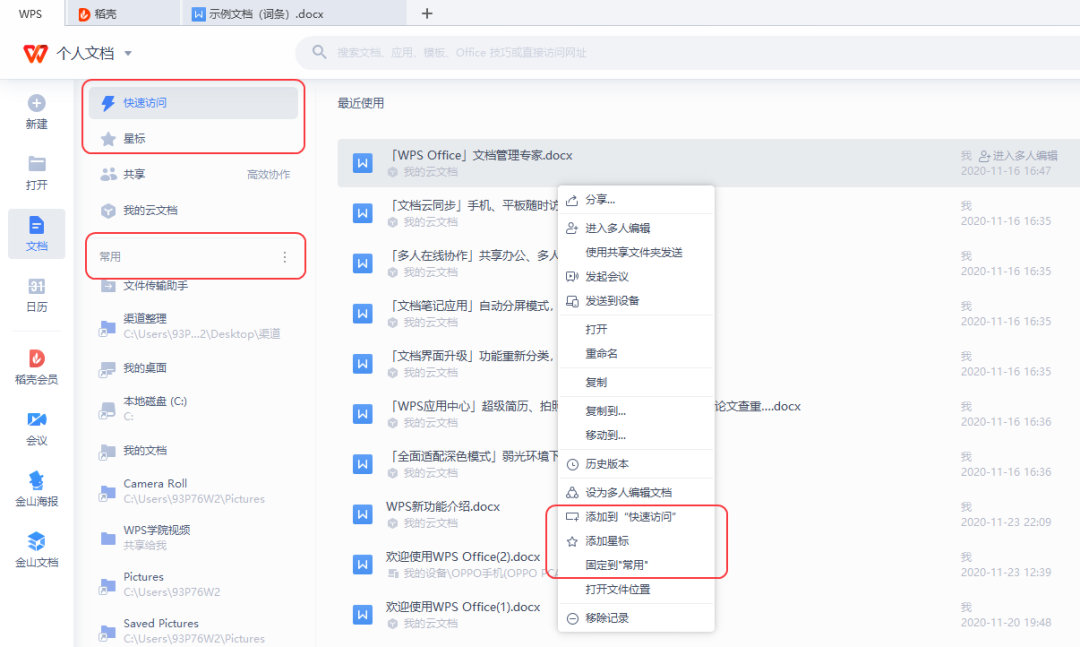Click 进入多人编辑 link on first file row
This screenshot has width=1080, height=647.
[x=1018, y=156]
